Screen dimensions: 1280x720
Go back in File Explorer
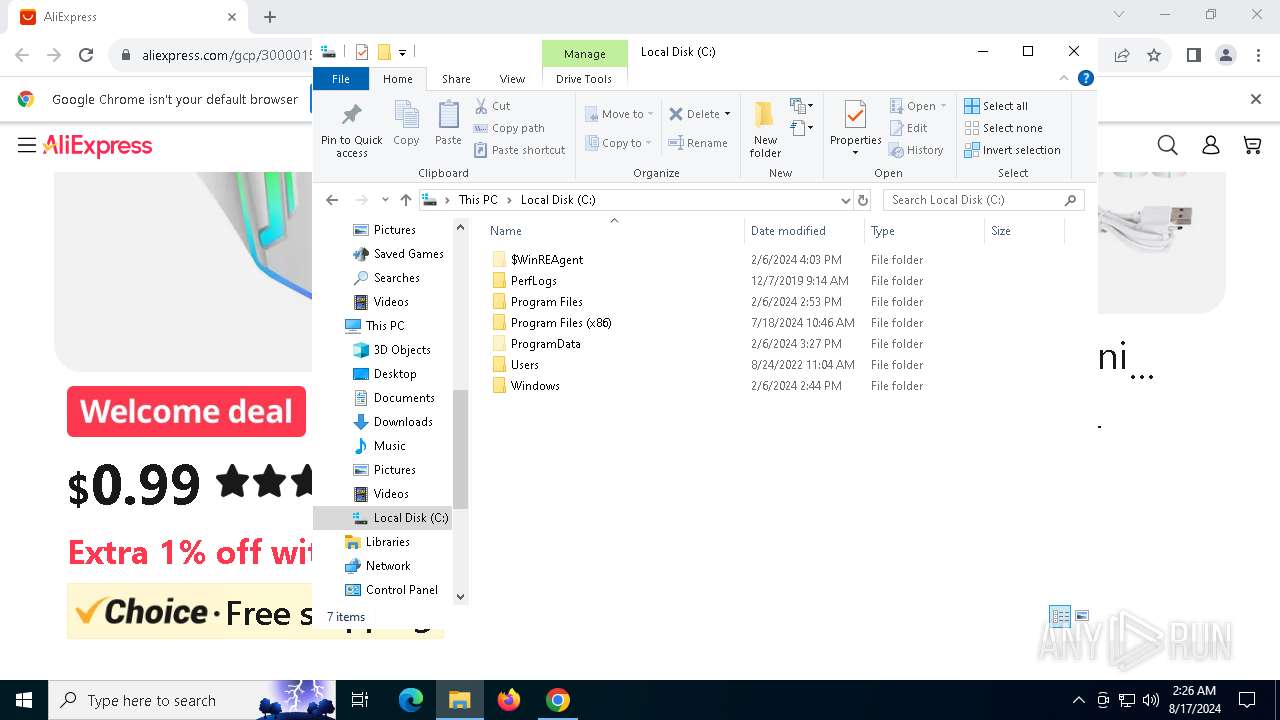click(x=332, y=200)
